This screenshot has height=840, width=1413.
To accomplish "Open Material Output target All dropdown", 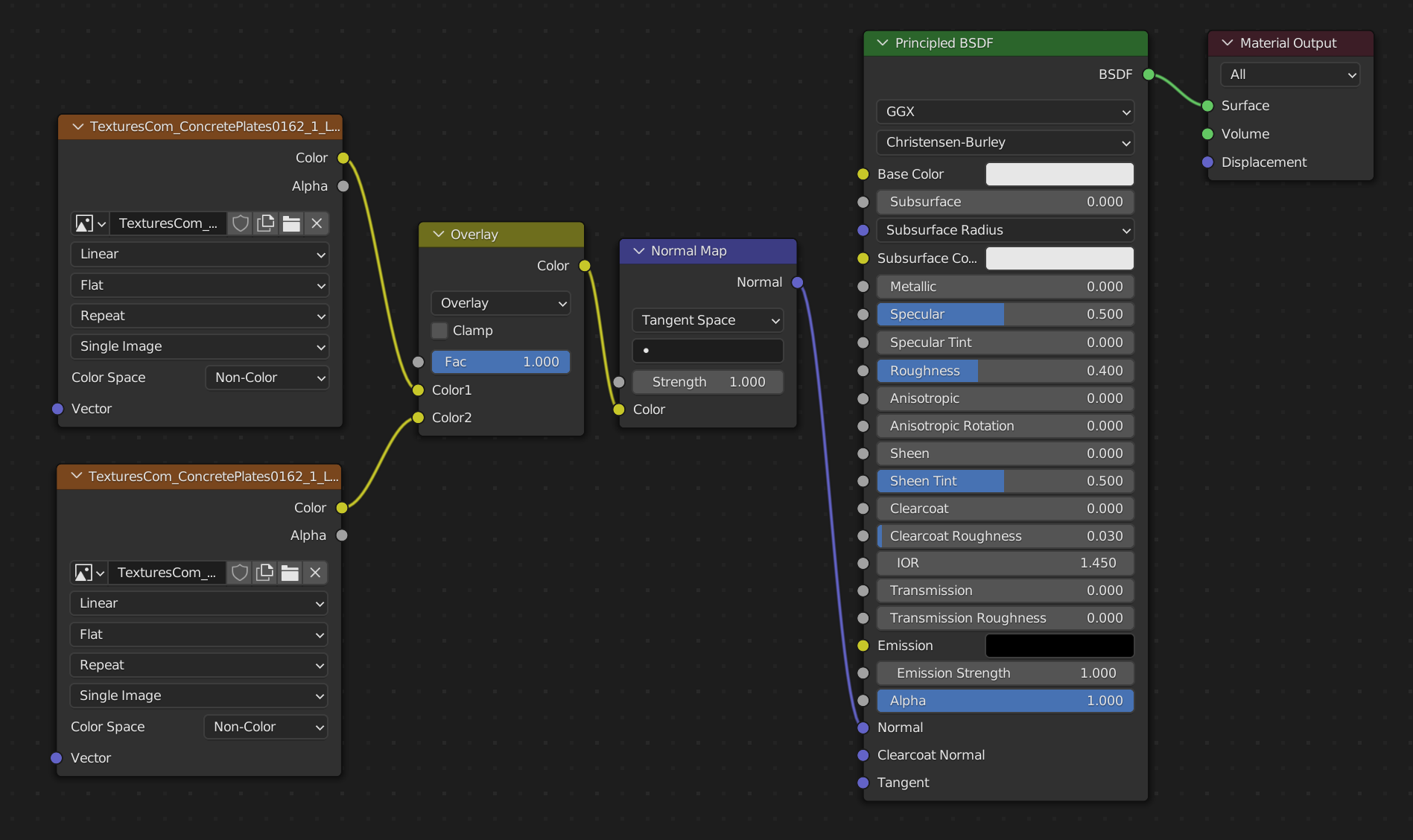I will (x=1290, y=74).
